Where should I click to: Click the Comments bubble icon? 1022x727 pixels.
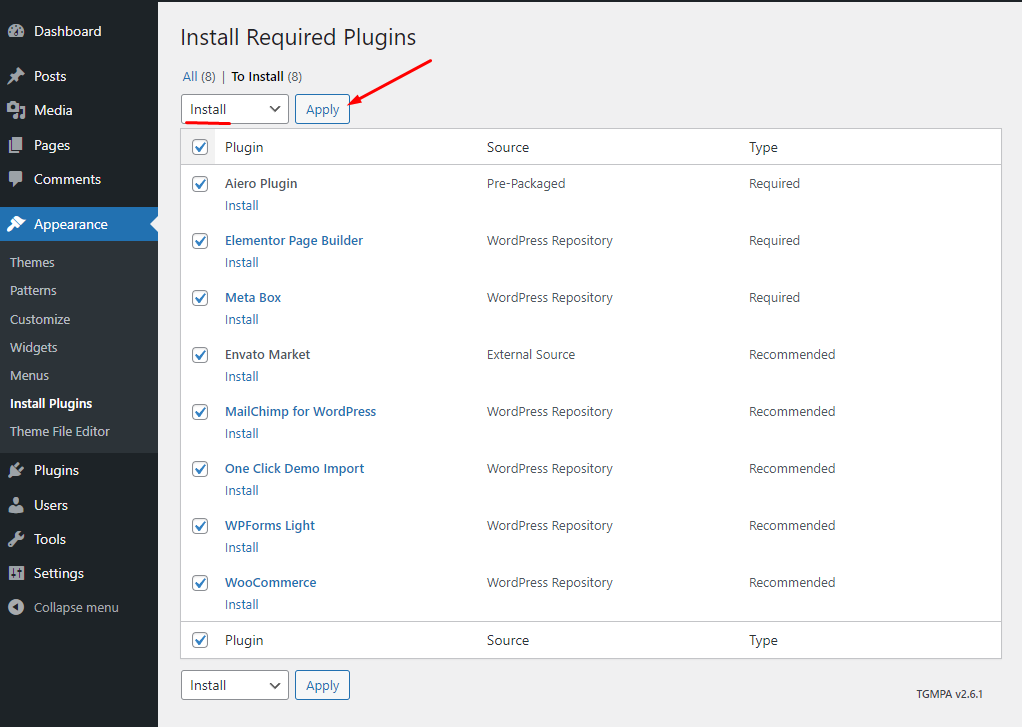(16, 179)
